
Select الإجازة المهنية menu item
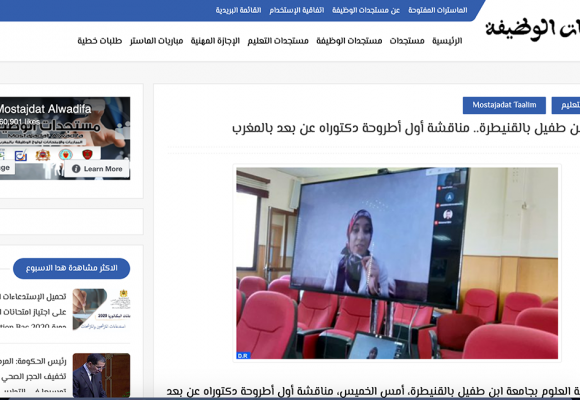tap(215, 41)
